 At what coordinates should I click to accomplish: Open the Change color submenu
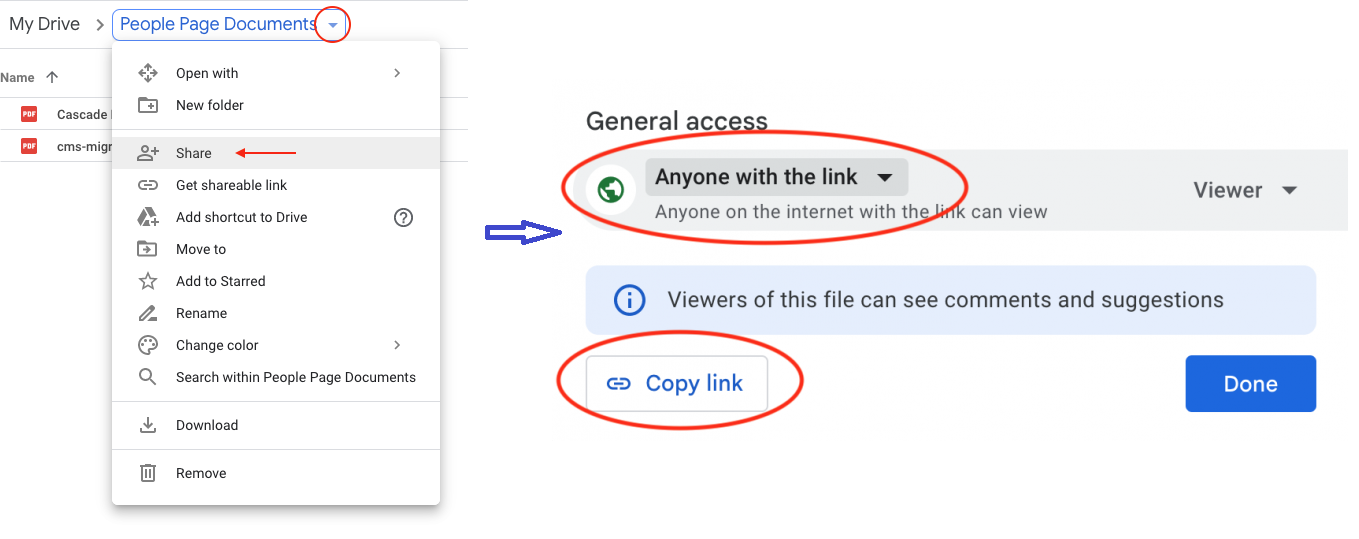pyautogui.click(x=276, y=345)
